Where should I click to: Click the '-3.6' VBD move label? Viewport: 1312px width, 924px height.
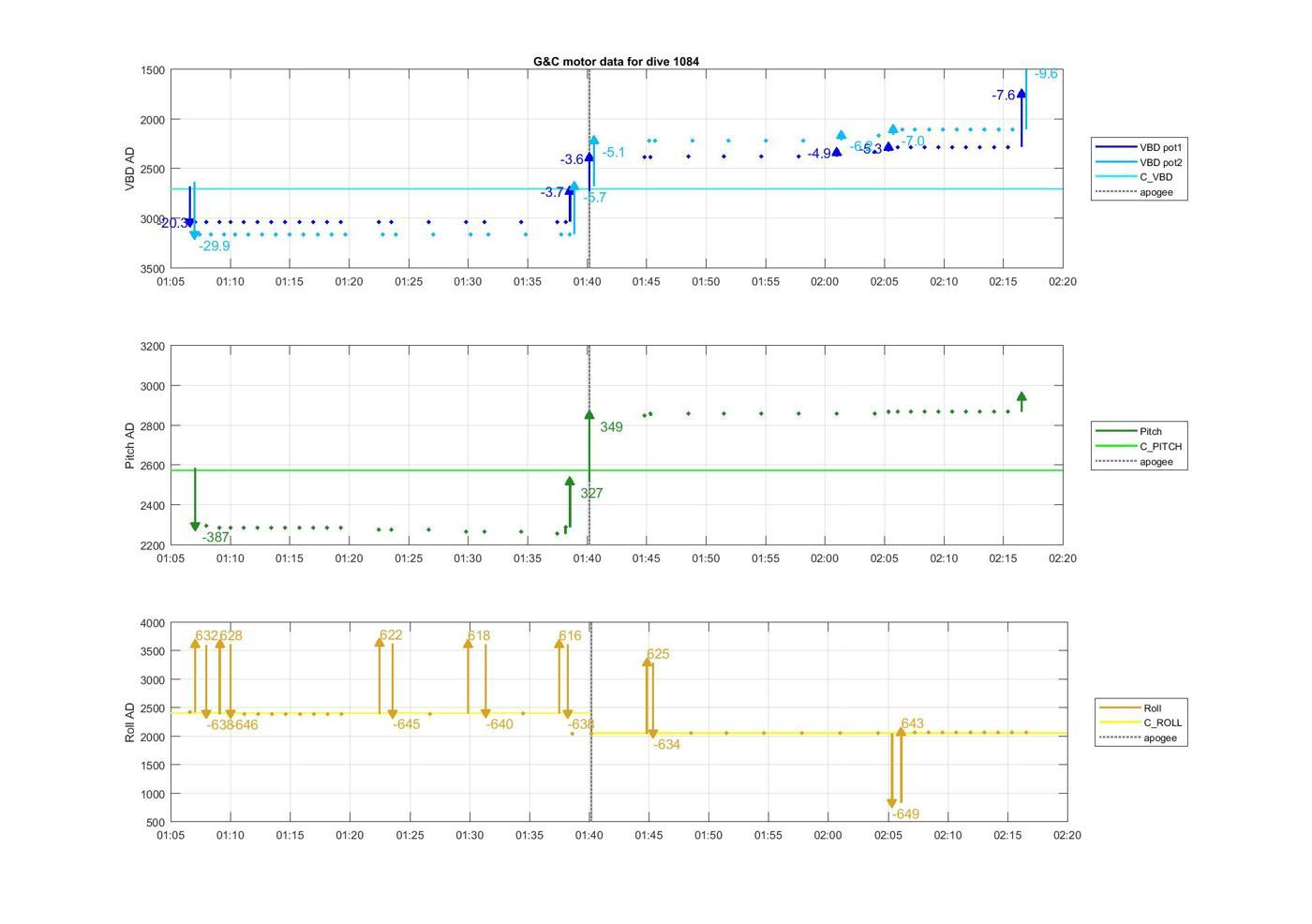pos(572,159)
